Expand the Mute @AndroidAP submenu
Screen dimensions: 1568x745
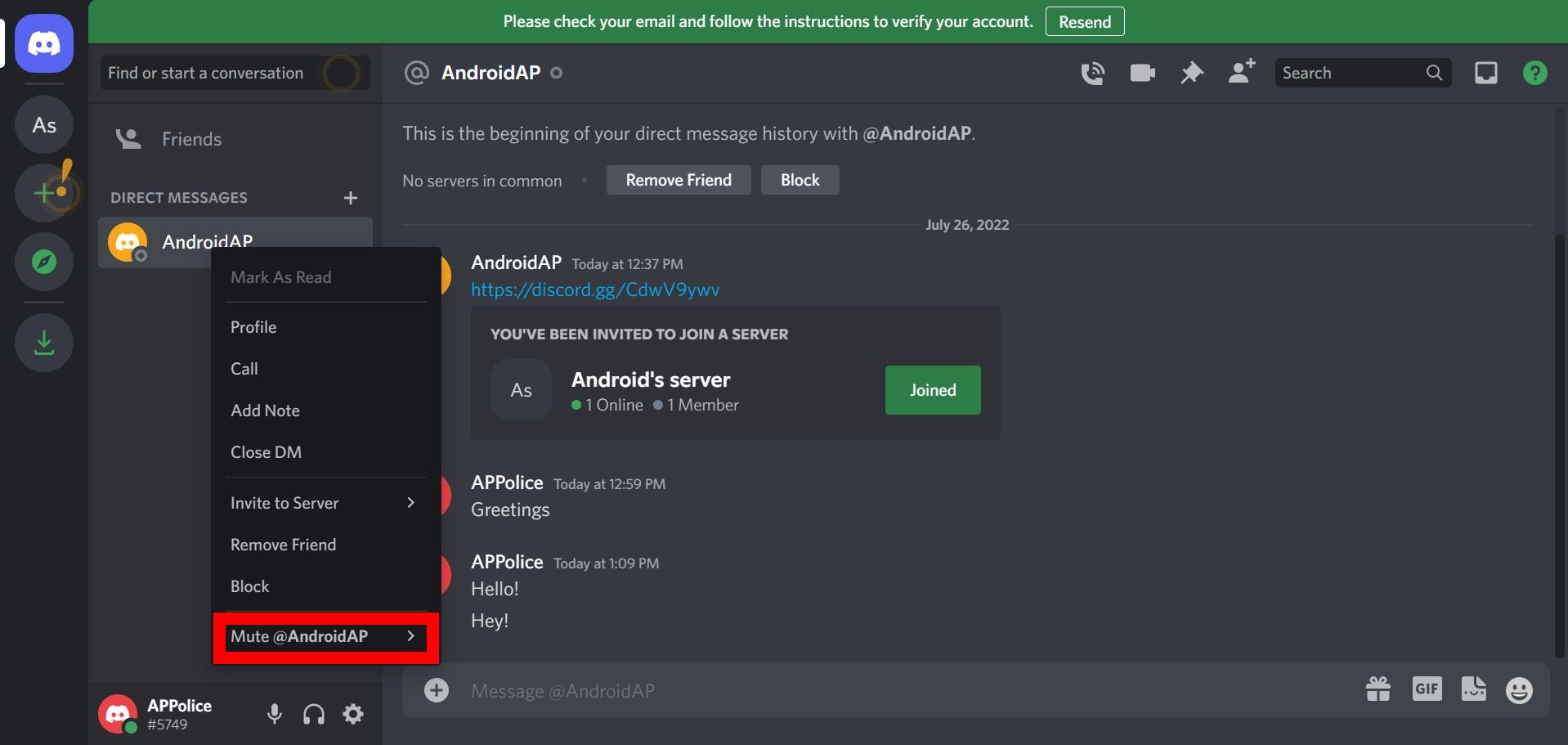301,636
